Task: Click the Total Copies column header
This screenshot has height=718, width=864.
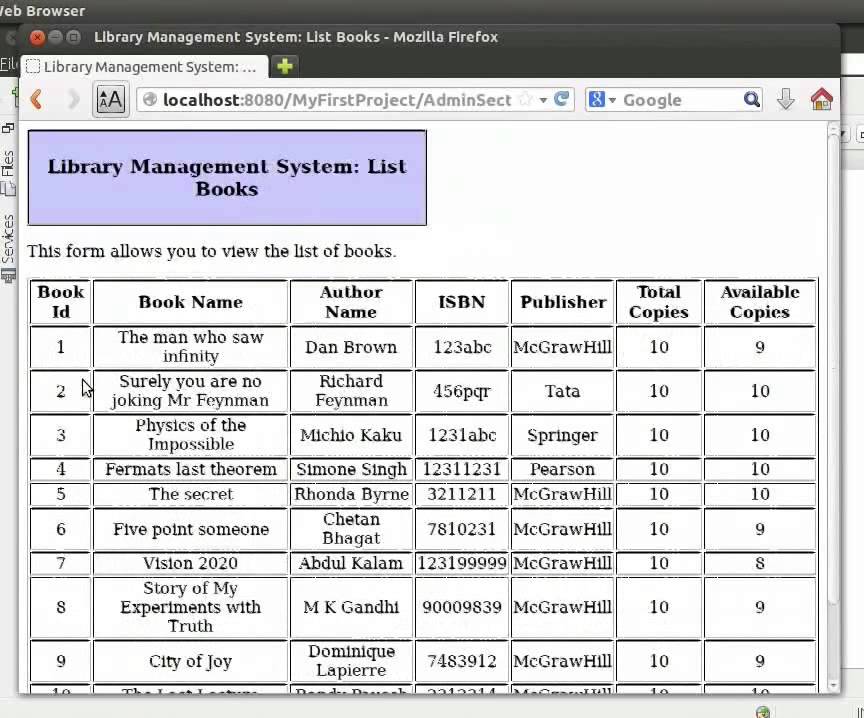Action: pos(659,302)
